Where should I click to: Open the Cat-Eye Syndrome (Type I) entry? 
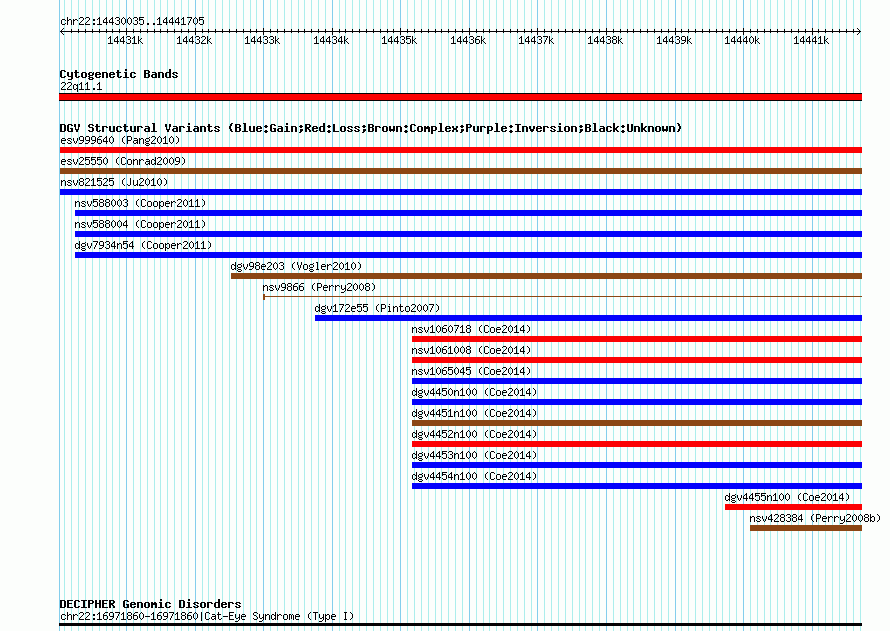tap(207, 616)
